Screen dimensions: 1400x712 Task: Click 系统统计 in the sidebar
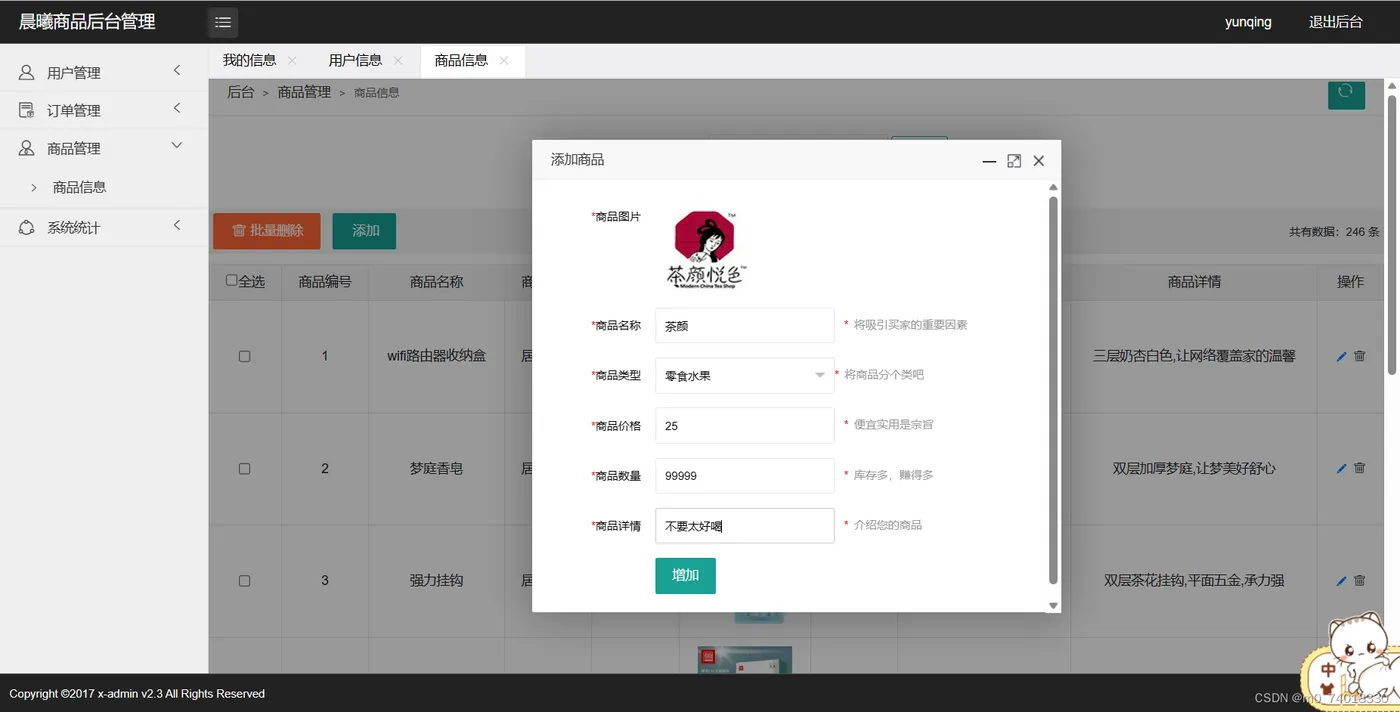pos(74,228)
